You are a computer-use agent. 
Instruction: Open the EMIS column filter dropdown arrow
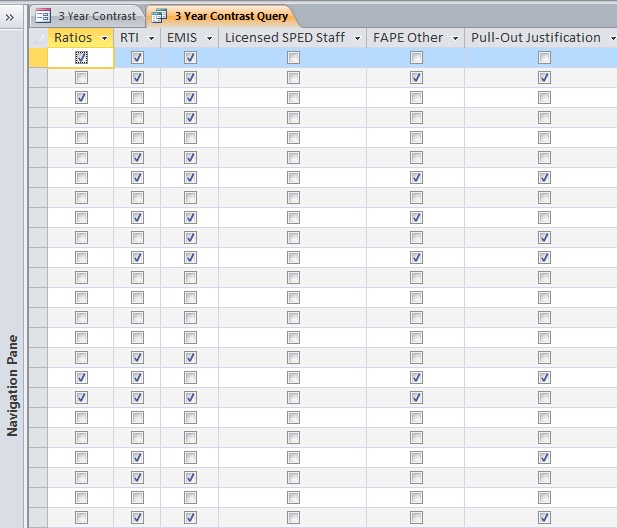tap(209, 39)
